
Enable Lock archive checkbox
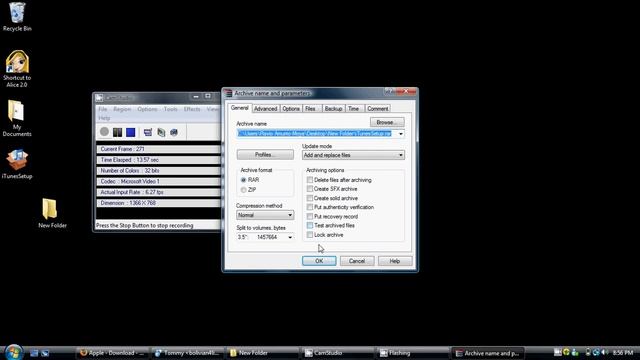click(310, 235)
